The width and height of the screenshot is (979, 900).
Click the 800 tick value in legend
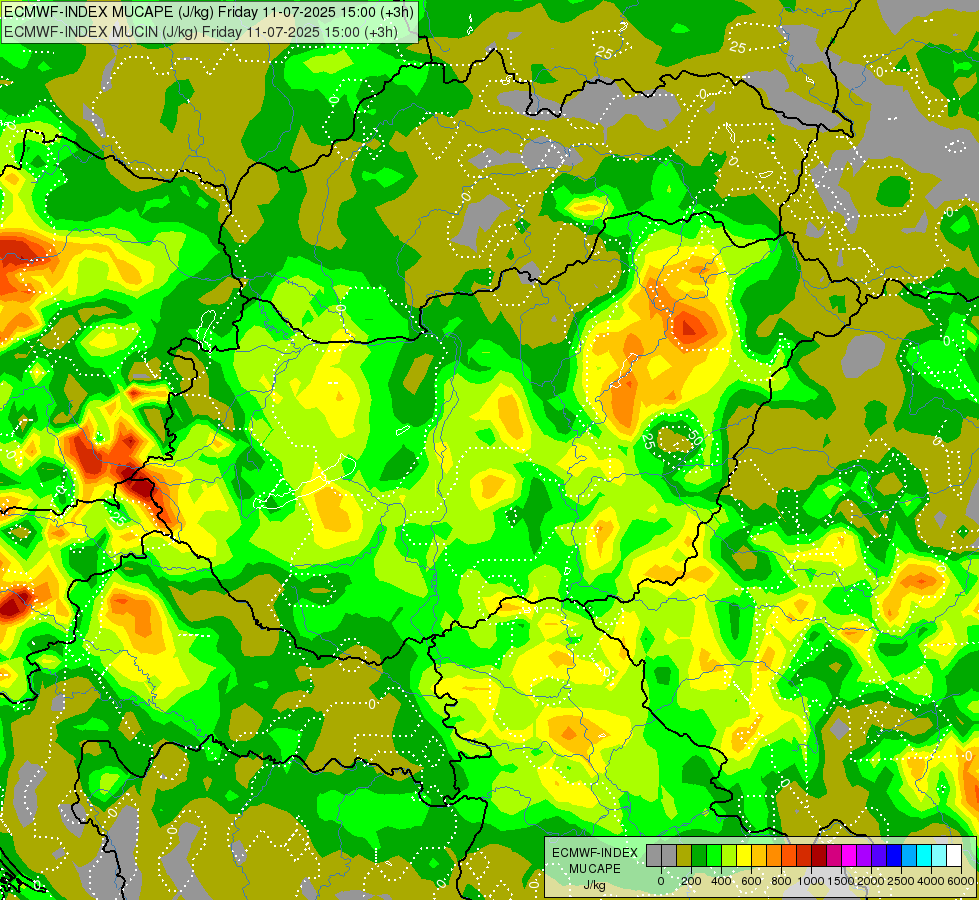(x=781, y=881)
